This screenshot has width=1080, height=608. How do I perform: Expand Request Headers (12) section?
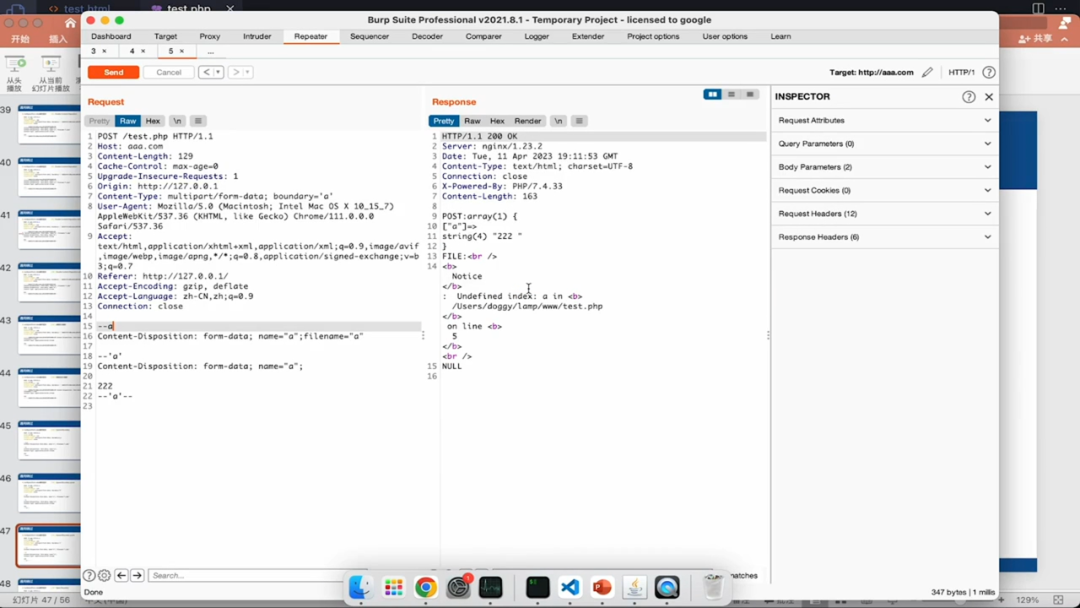tap(884, 214)
